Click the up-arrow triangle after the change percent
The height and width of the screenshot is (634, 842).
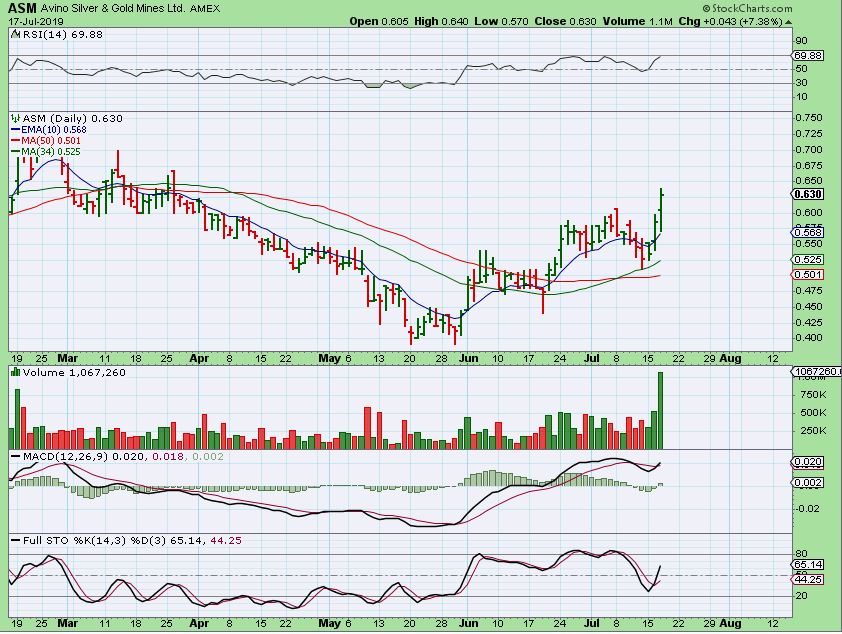[x=788, y=22]
